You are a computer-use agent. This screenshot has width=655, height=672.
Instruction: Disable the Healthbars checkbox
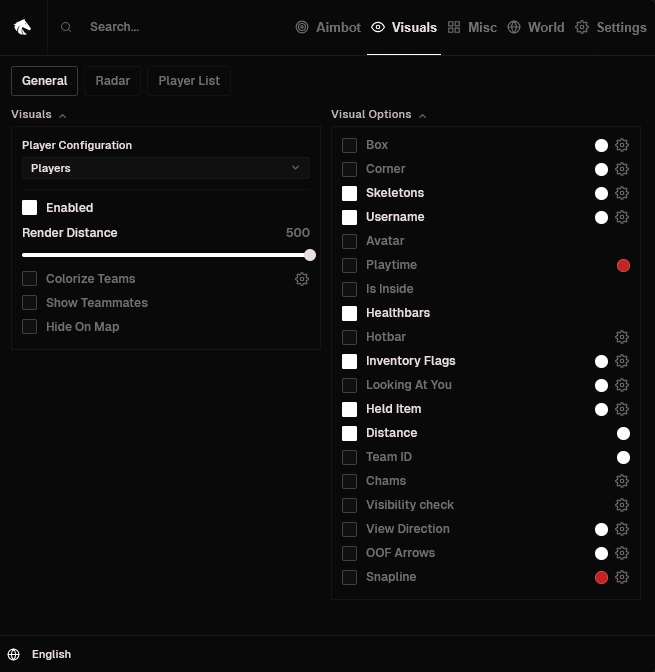click(x=349, y=313)
